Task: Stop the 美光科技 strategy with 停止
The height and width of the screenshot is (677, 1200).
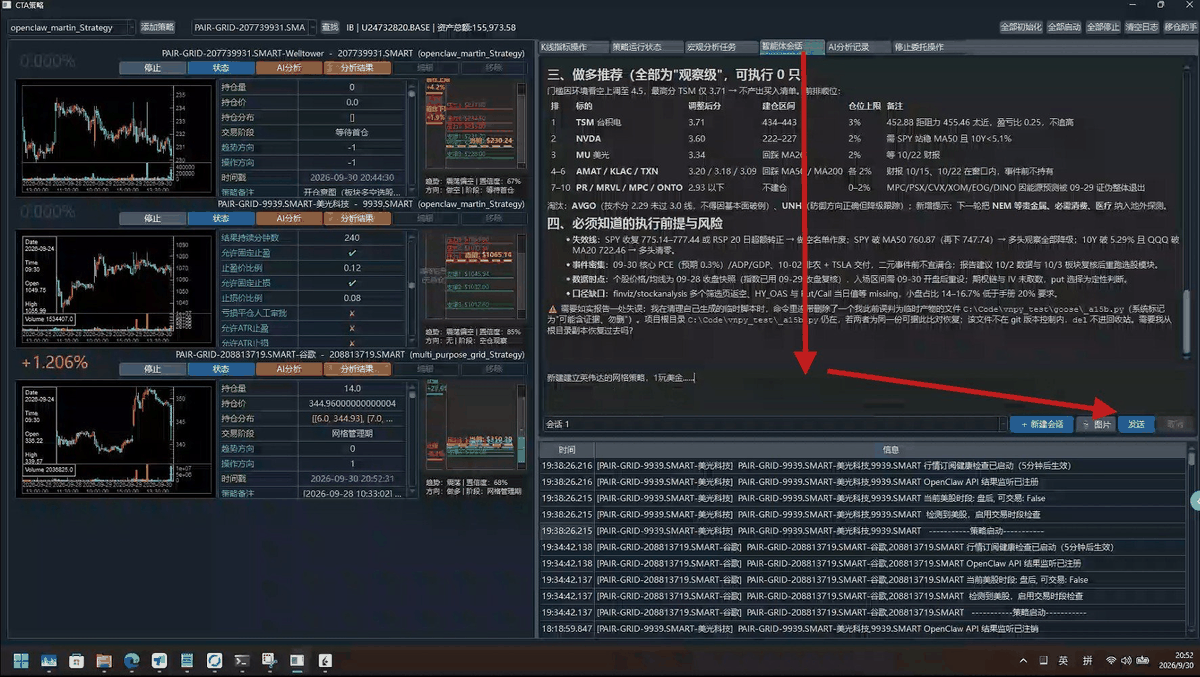Action: pos(153,218)
